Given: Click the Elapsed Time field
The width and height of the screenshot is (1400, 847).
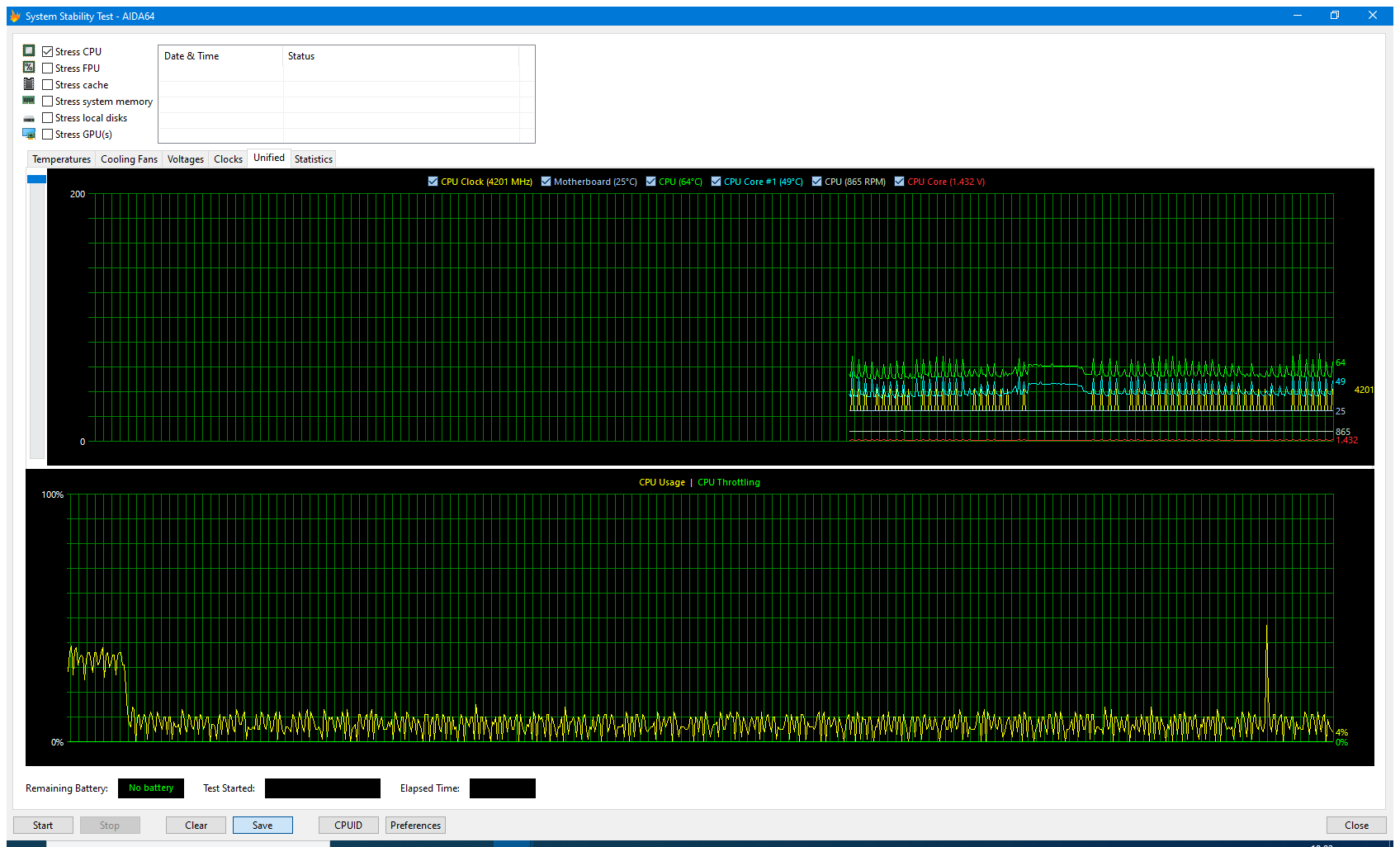Looking at the screenshot, I should point(503,788).
